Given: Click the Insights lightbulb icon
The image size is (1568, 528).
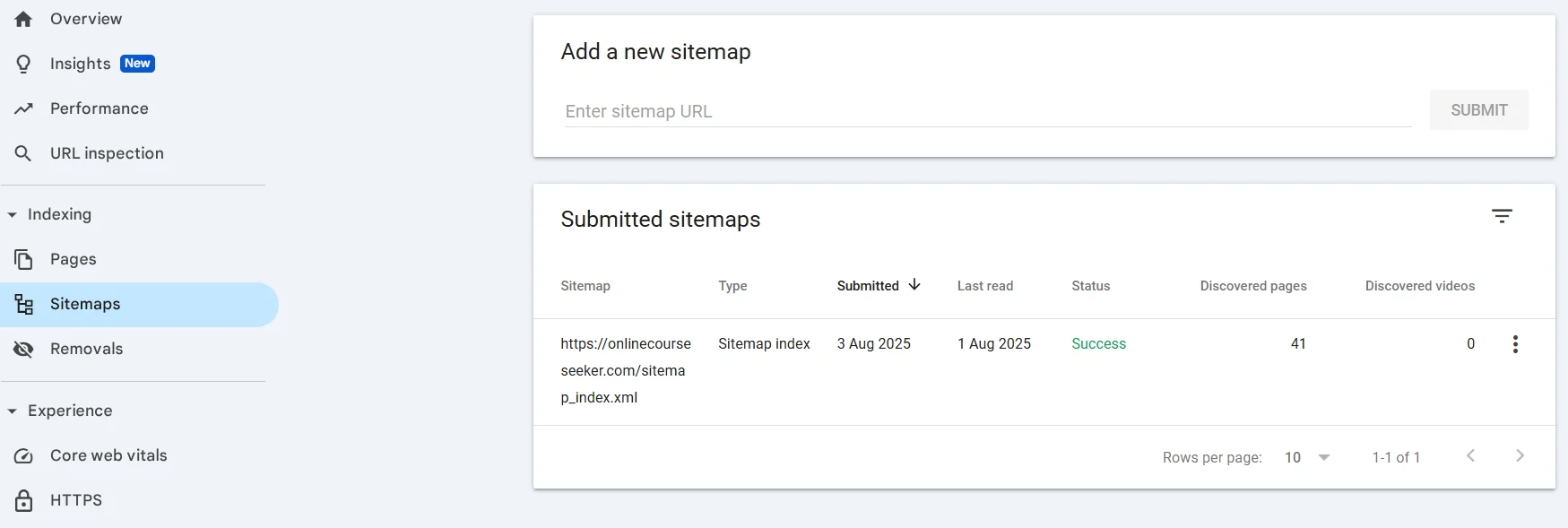Looking at the screenshot, I should pyautogui.click(x=23, y=64).
